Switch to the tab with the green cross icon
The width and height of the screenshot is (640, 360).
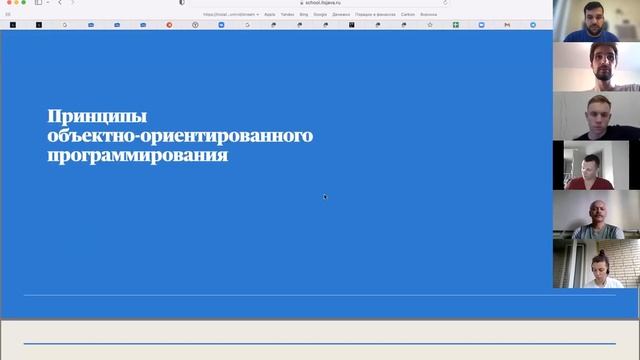(x=456, y=25)
